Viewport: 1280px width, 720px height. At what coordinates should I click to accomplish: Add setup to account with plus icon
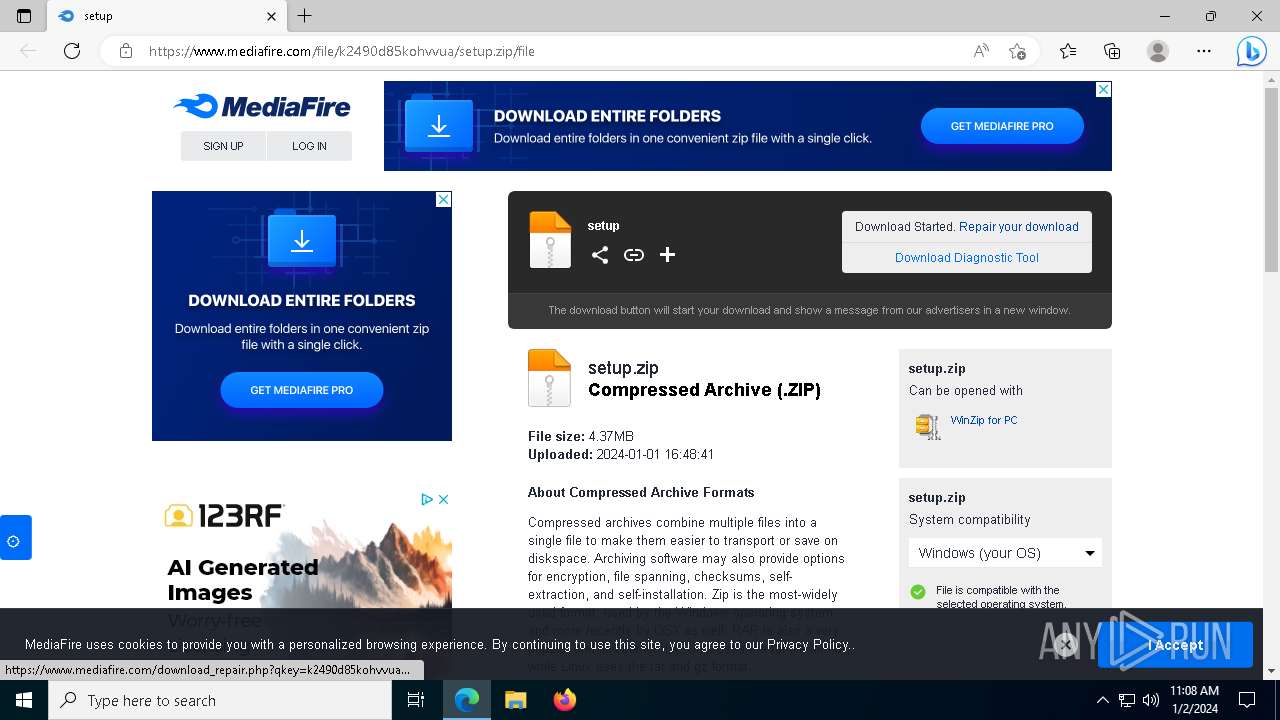click(x=667, y=255)
